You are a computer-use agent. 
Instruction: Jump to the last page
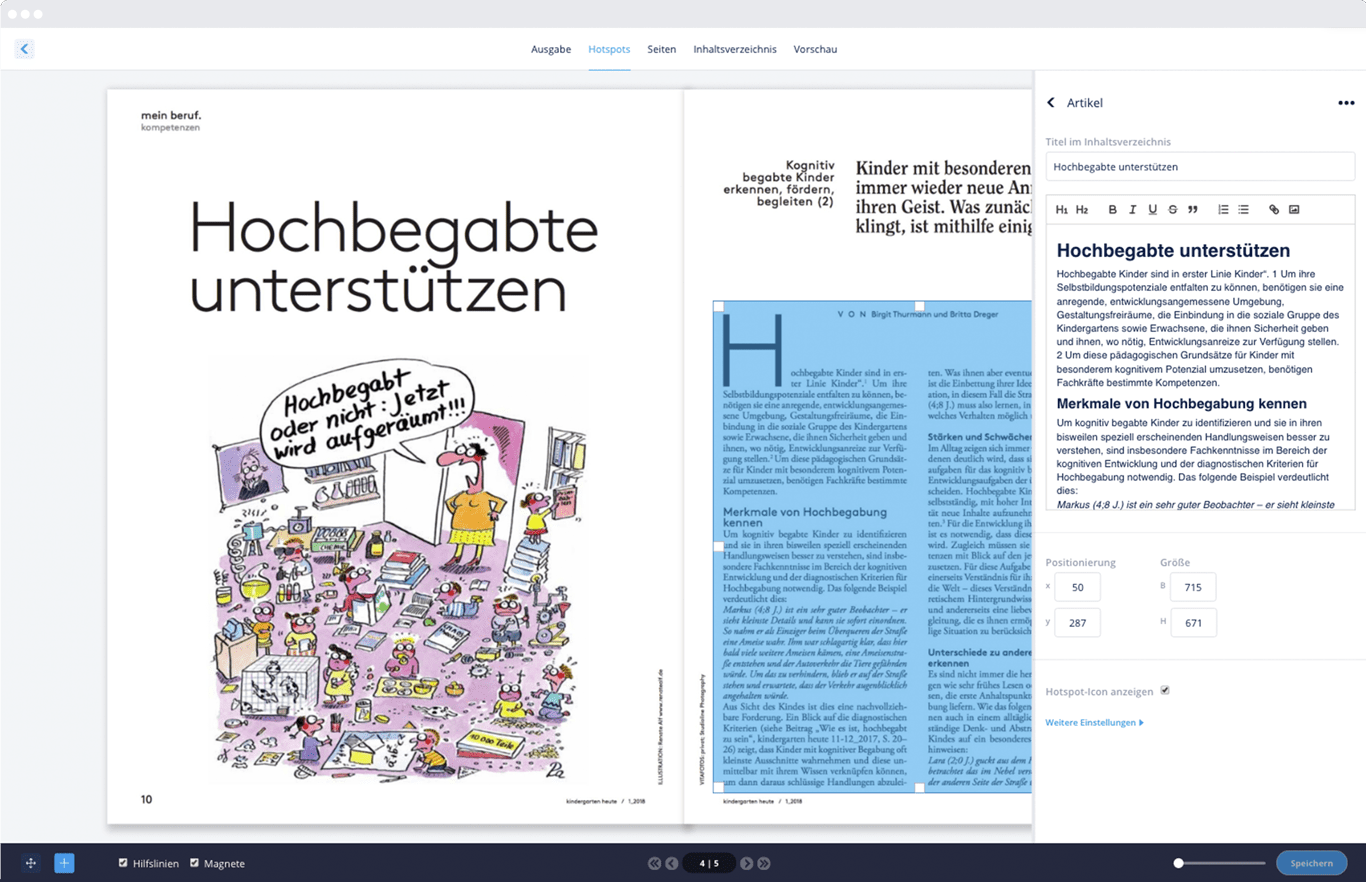click(764, 863)
